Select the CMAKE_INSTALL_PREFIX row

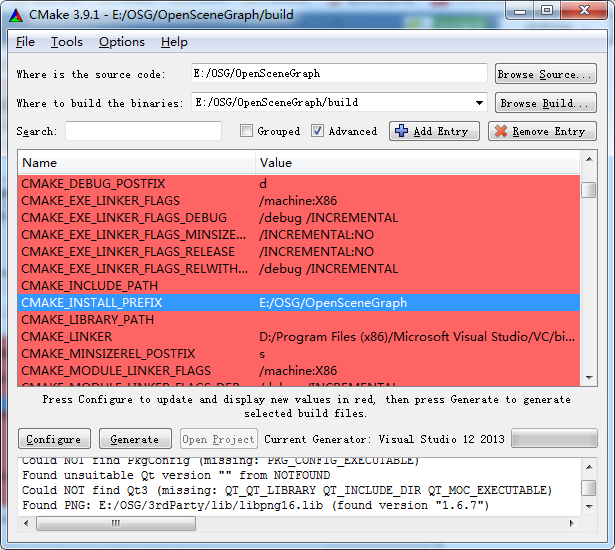click(139, 302)
